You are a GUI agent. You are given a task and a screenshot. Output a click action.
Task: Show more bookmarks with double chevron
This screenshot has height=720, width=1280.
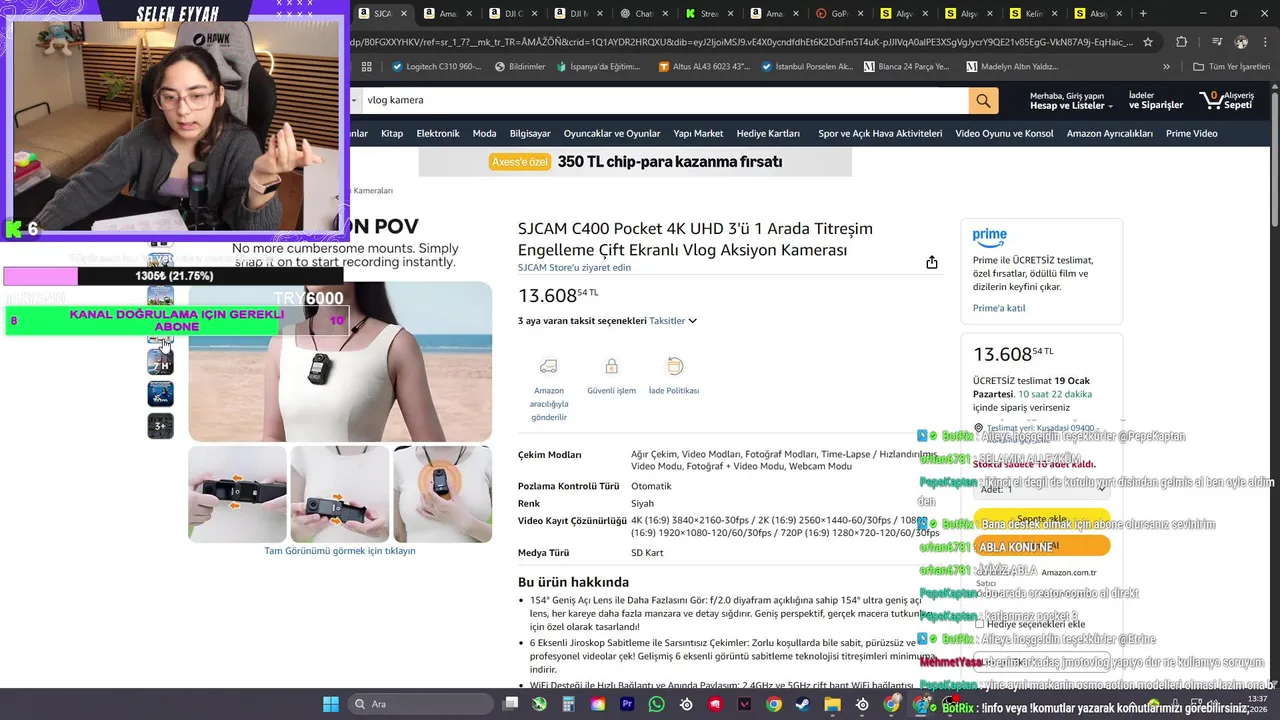pos(1165,67)
